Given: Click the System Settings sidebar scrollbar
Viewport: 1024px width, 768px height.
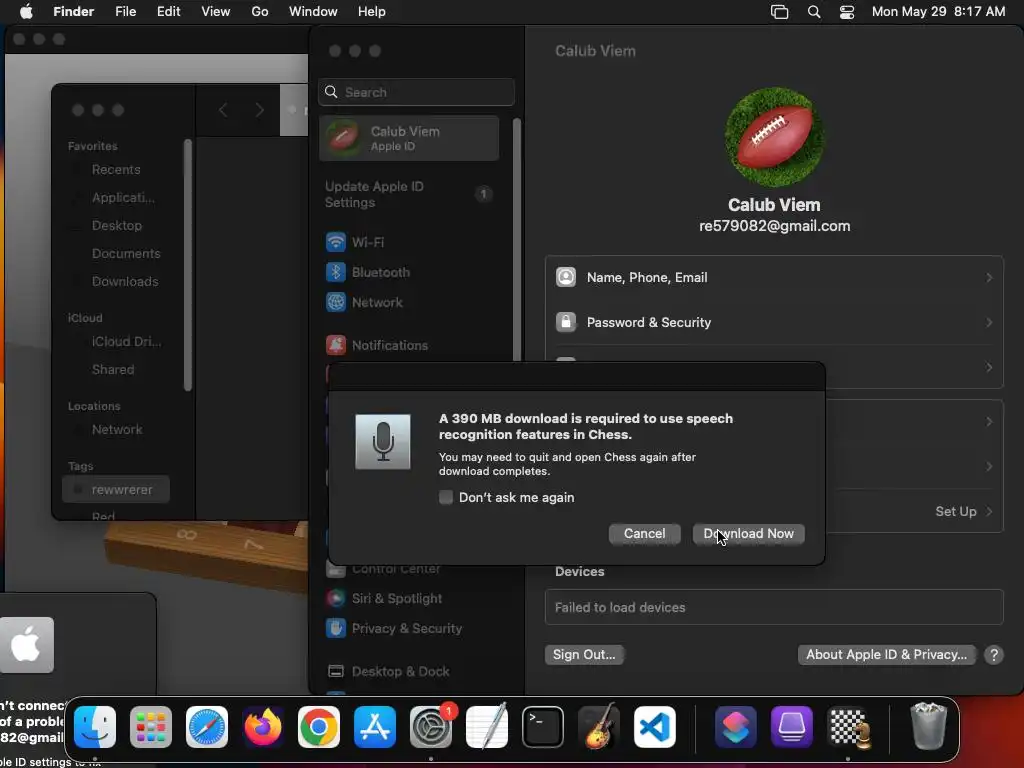Looking at the screenshot, I should coord(517,239).
